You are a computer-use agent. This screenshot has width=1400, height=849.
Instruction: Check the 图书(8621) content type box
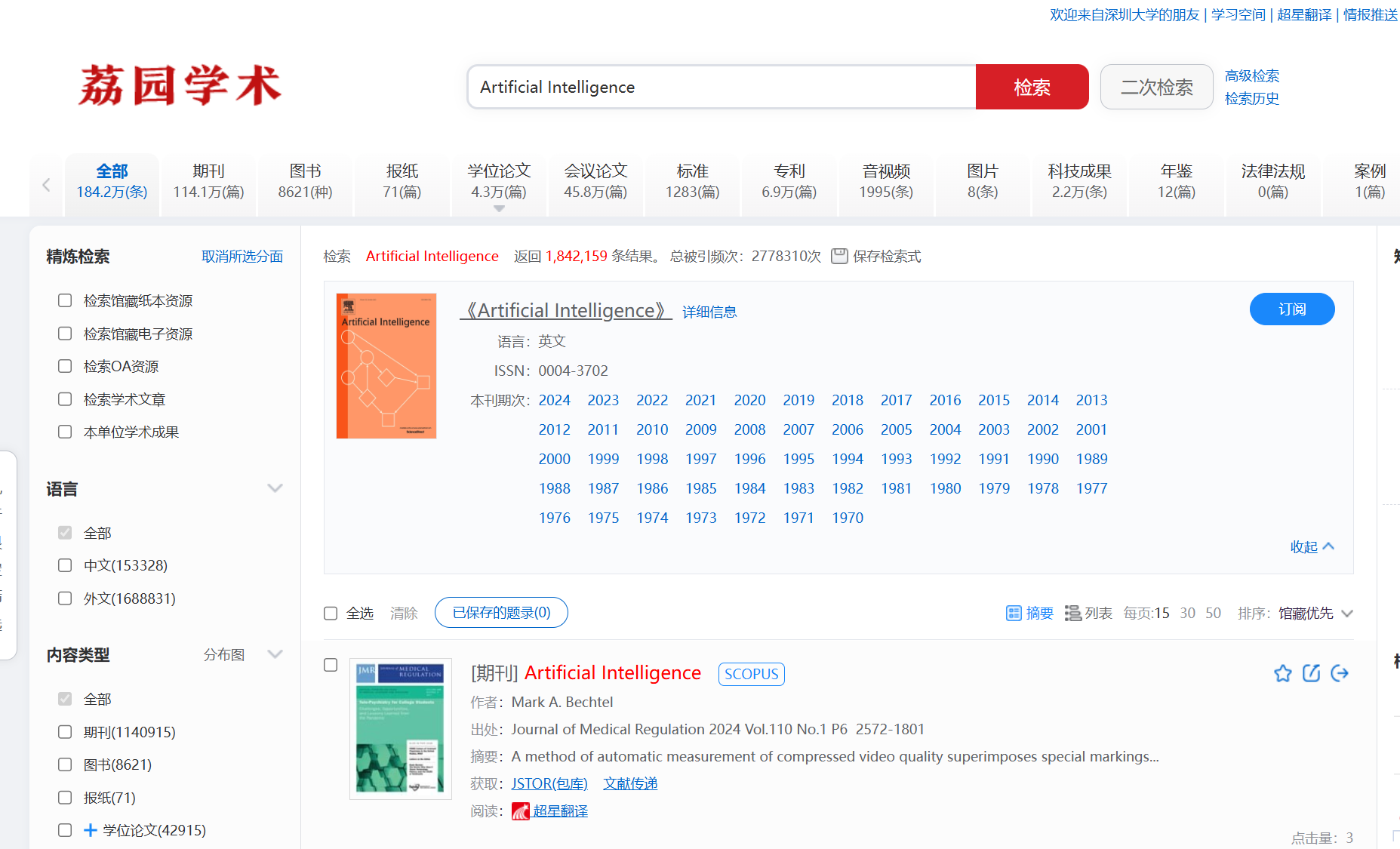click(65, 764)
